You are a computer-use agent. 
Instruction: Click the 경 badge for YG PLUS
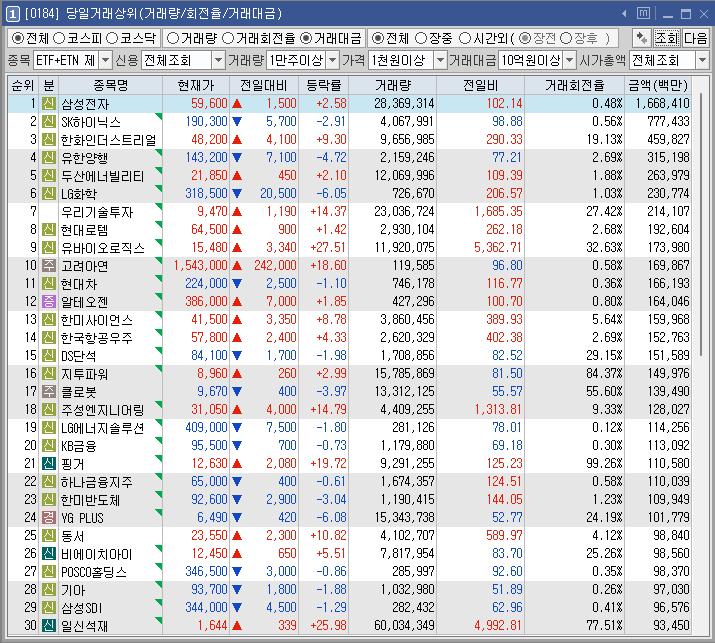[x=48, y=518]
